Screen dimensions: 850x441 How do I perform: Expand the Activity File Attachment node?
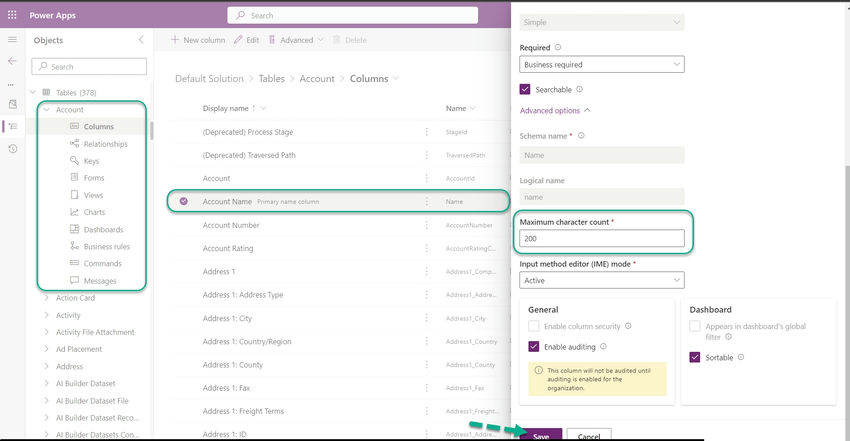(x=47, y=332)
